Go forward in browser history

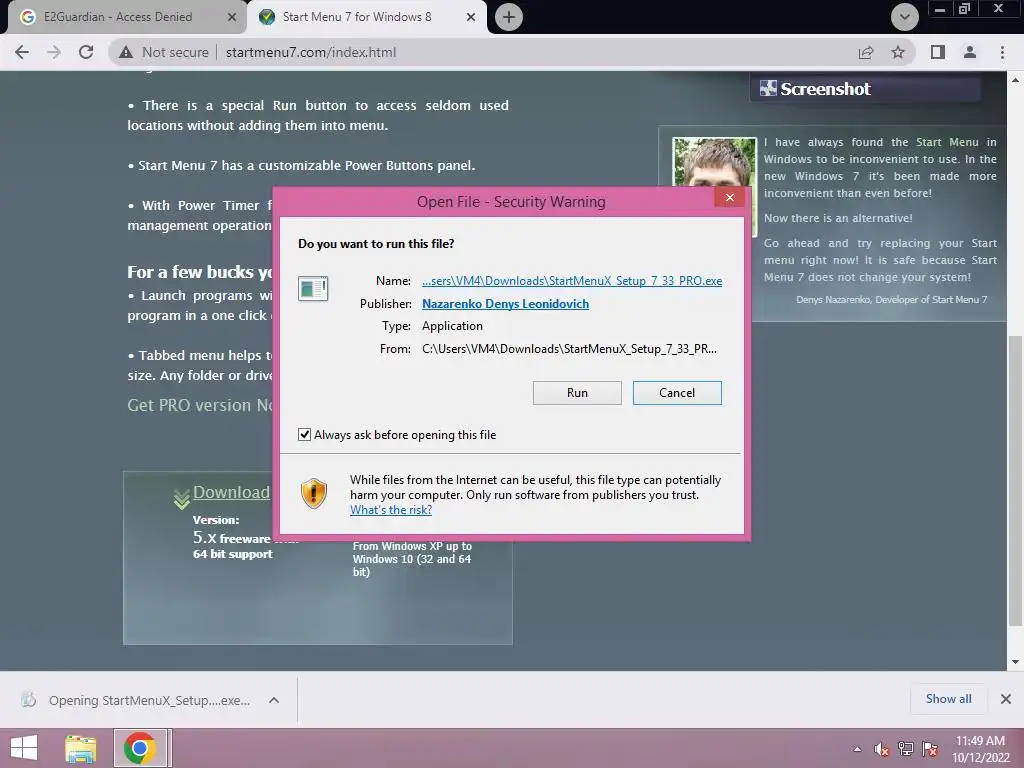click(54, 52)
